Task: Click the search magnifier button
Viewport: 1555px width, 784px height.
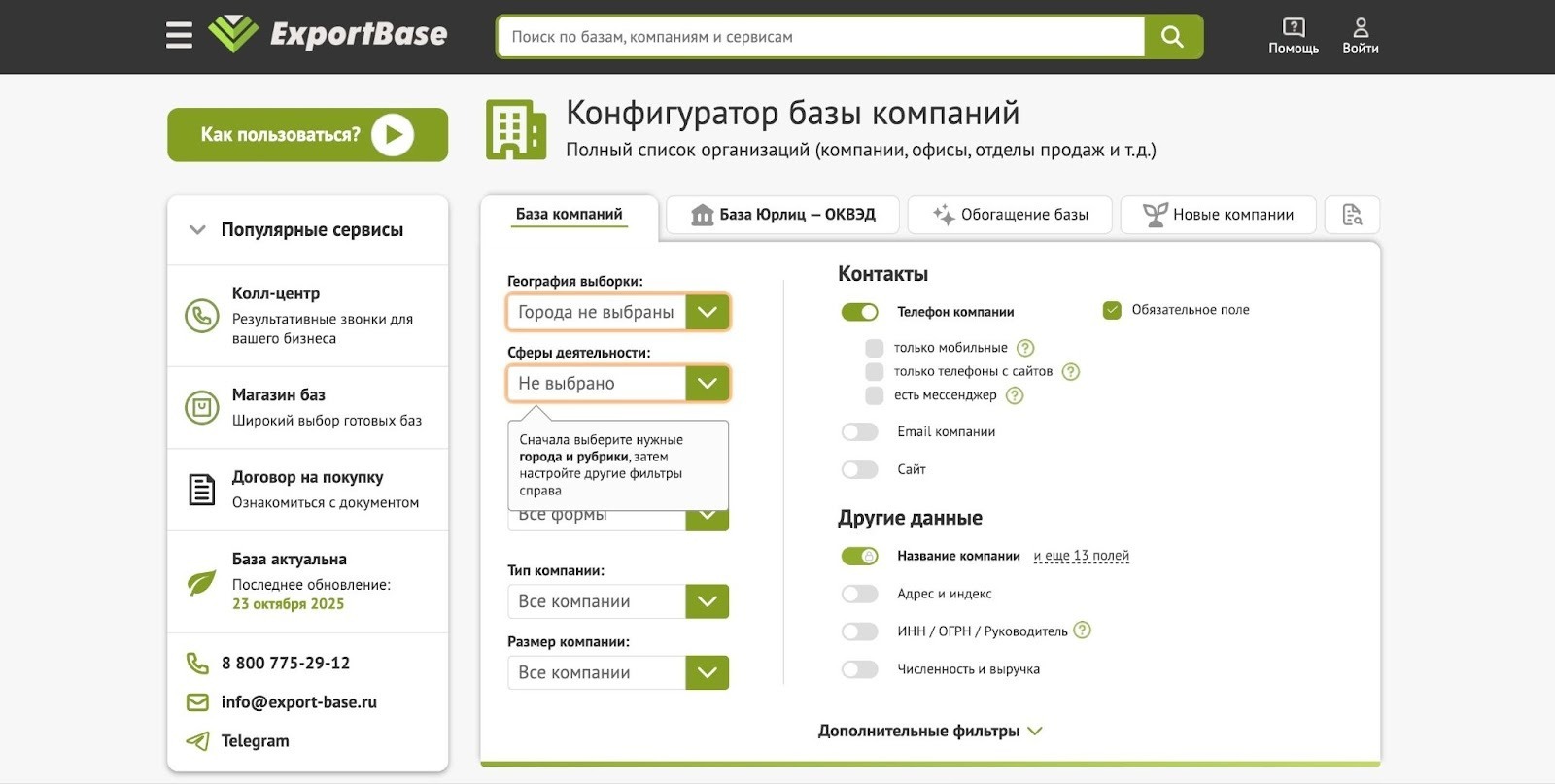Action: tap(1173, 37)
